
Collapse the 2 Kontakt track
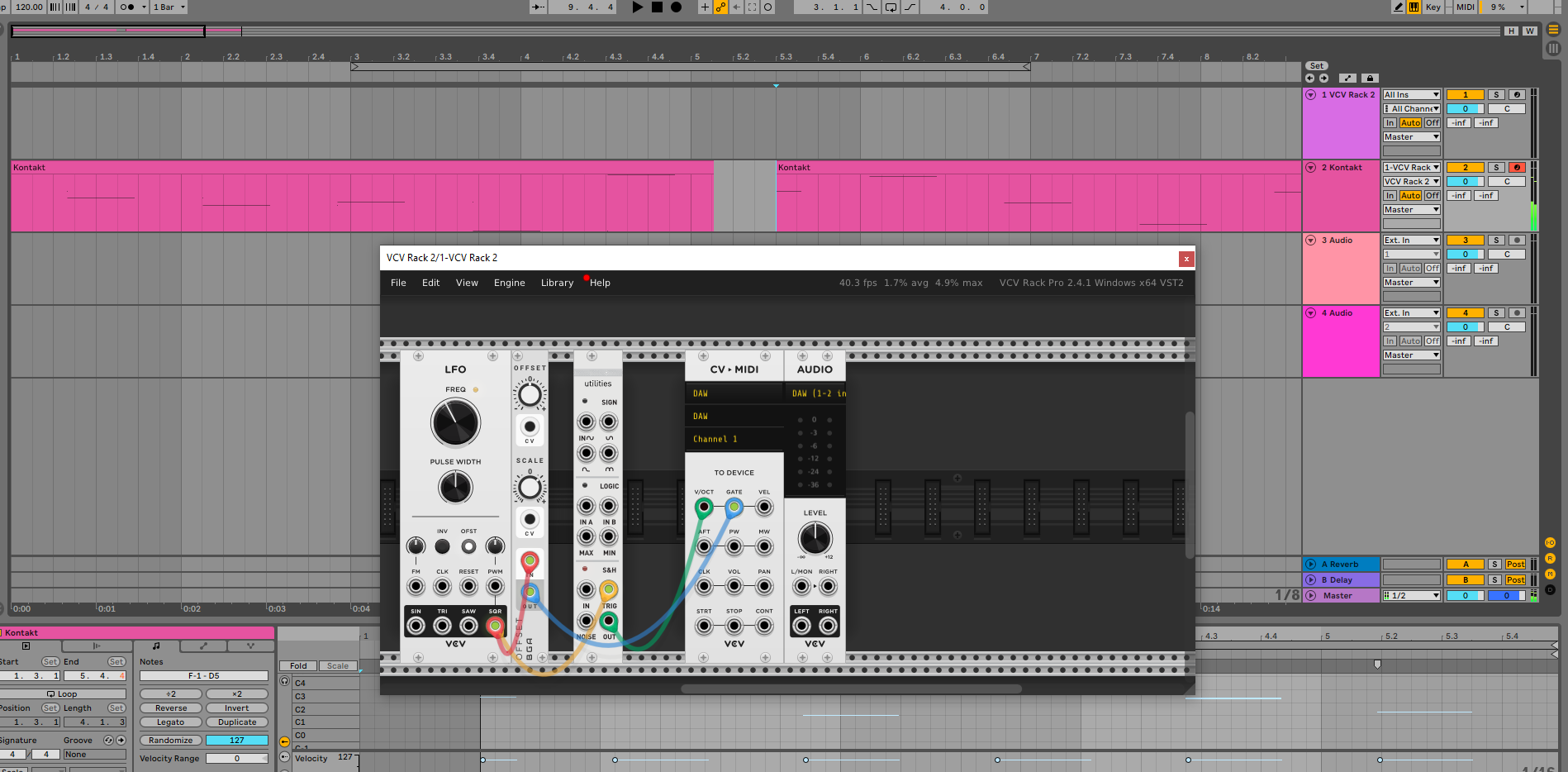click(x=1310, y=168)
